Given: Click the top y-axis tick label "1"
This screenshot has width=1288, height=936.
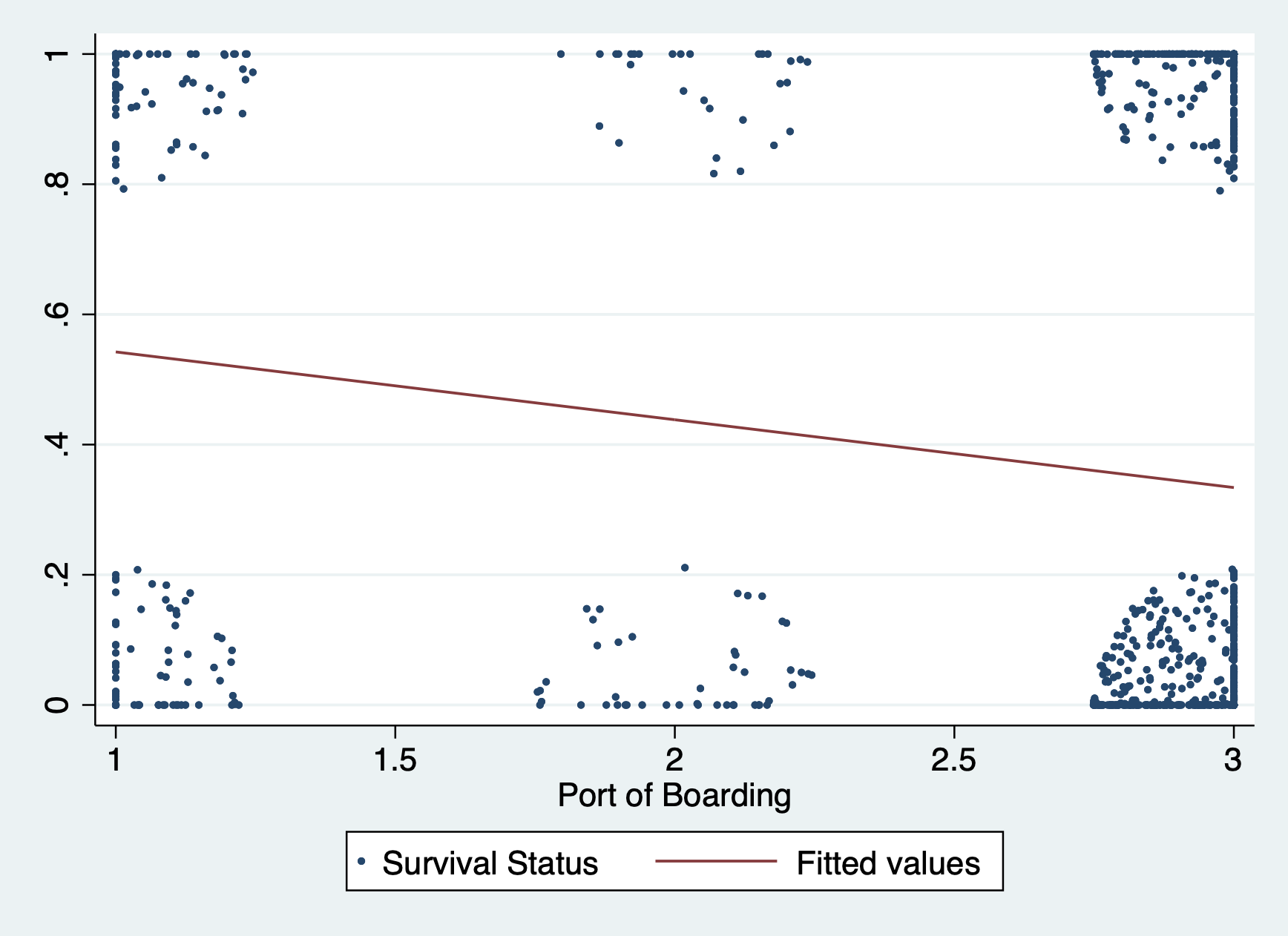Looking at the screenshot, I should (57, 54).
